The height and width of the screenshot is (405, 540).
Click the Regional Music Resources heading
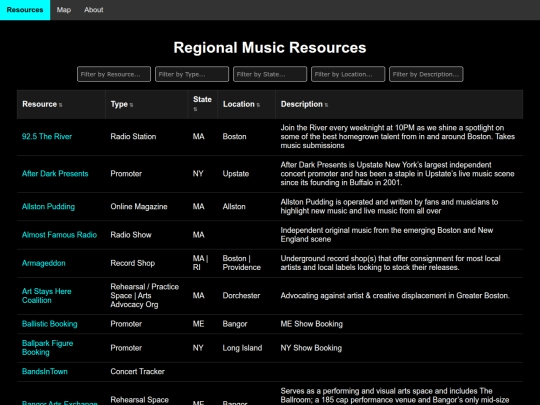(270, 48)
